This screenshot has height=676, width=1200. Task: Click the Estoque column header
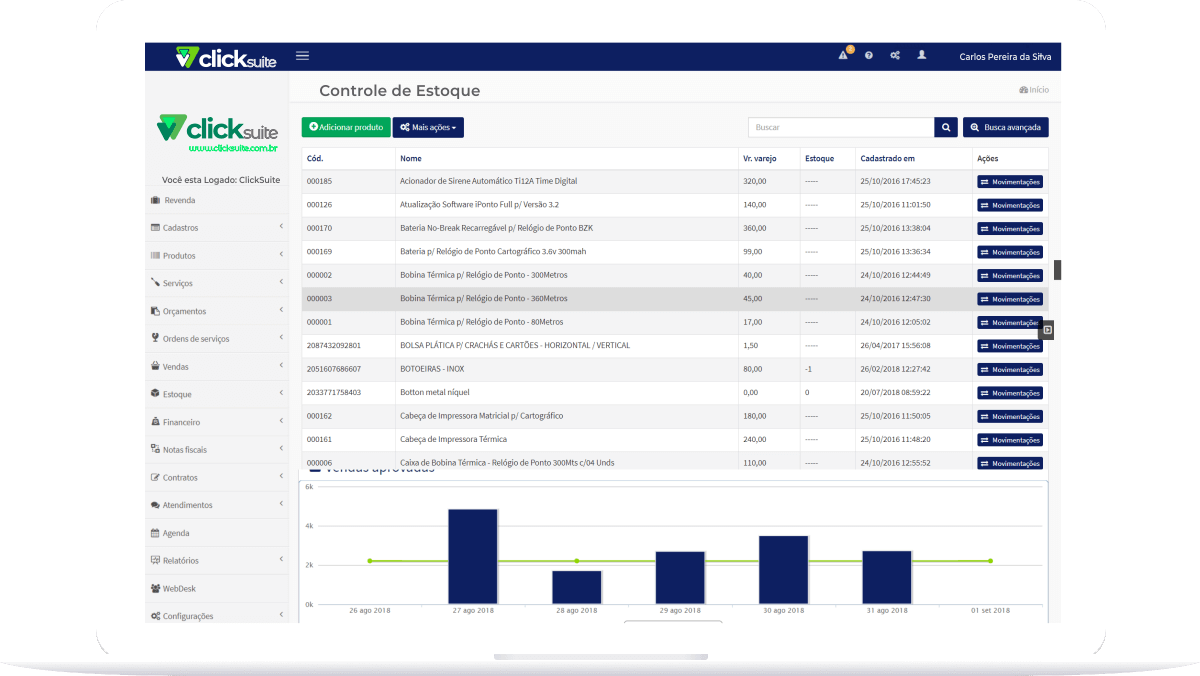coord(819,158)
